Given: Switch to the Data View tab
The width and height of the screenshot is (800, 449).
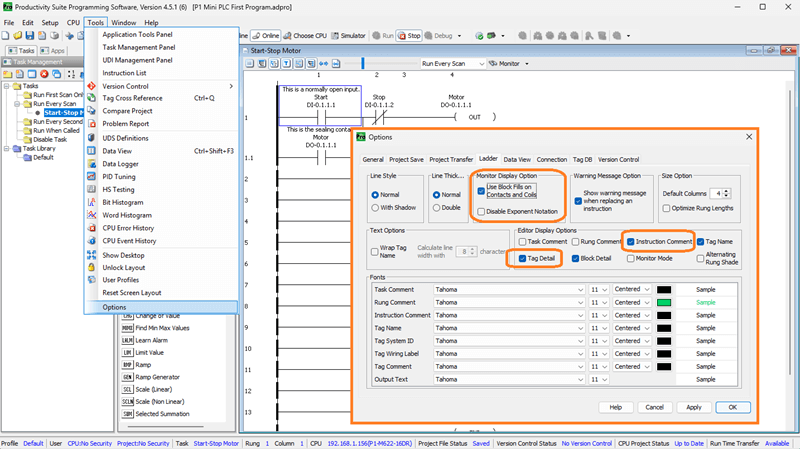Looking at the screenshot, I should [517, 159].
